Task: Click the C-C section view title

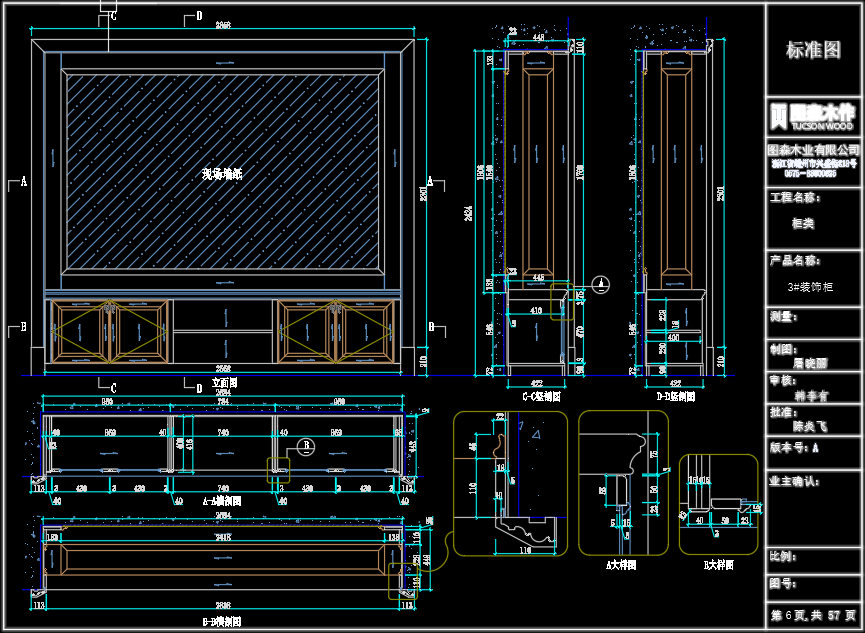Action: pos(541,397)
